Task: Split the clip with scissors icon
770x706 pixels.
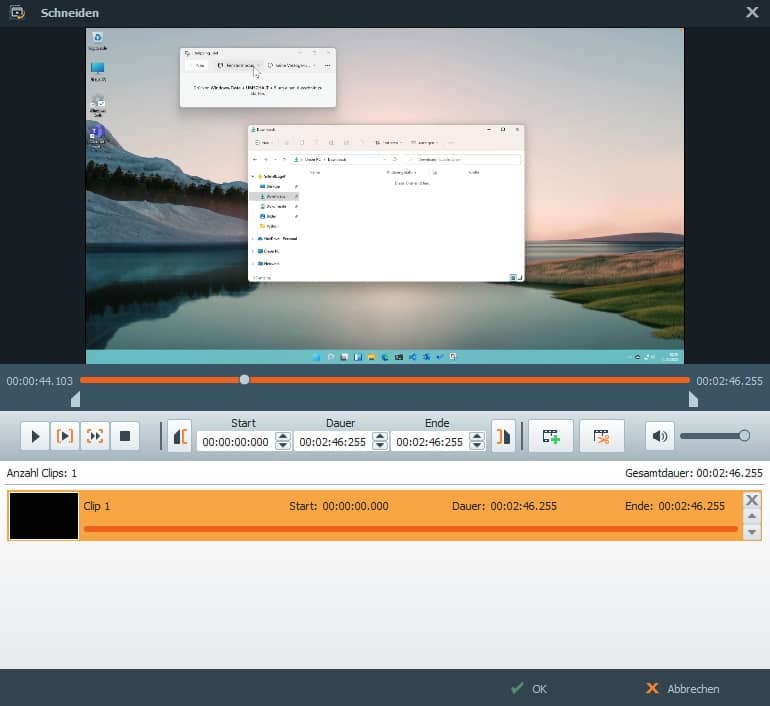Action: click(601, 436)
